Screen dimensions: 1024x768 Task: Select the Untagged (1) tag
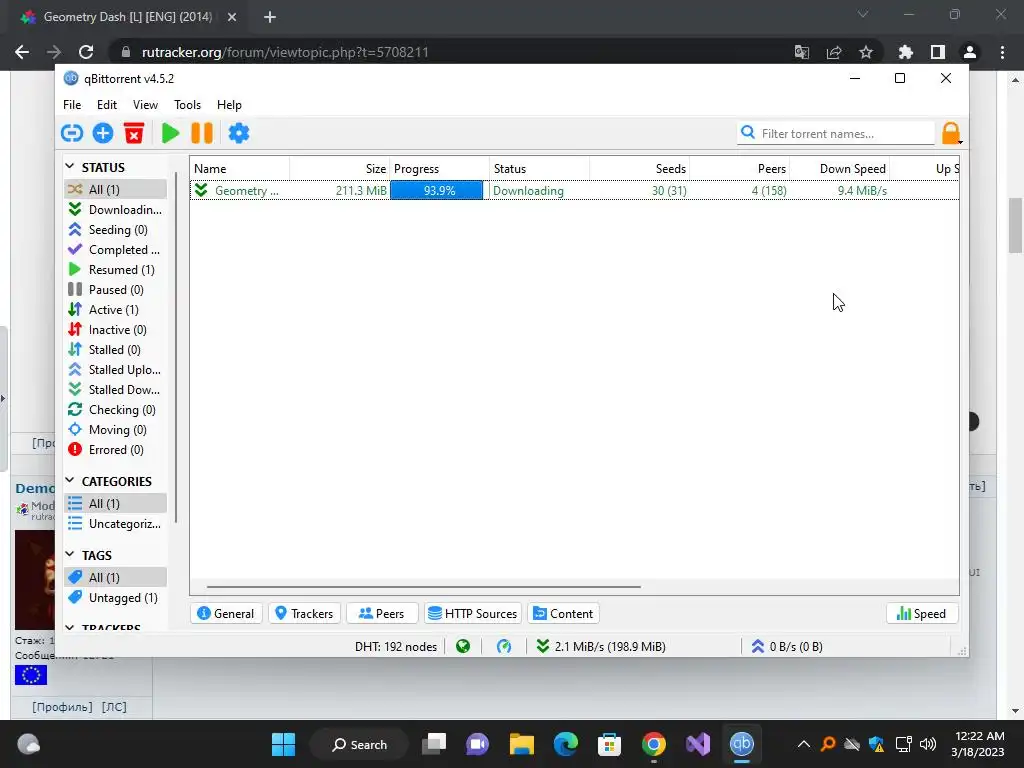coord(116,598)
